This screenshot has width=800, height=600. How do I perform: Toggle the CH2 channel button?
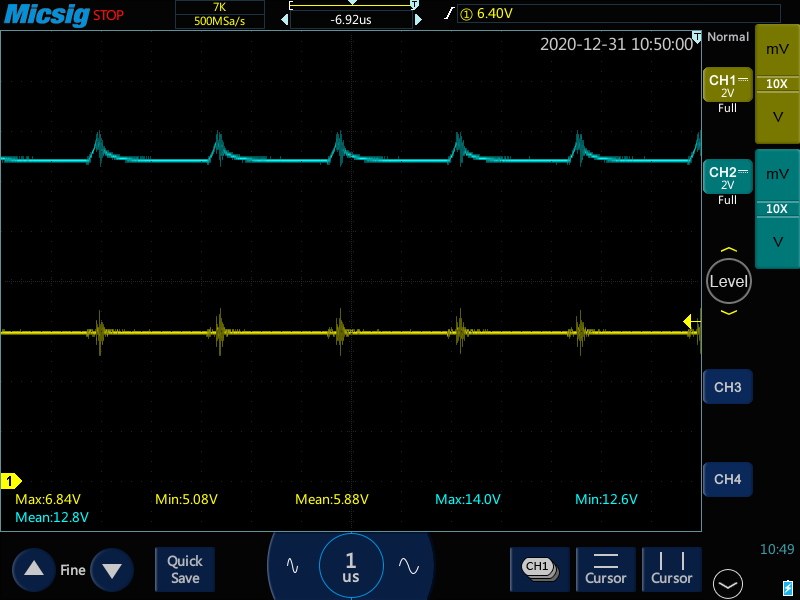(x=728, y=177)
